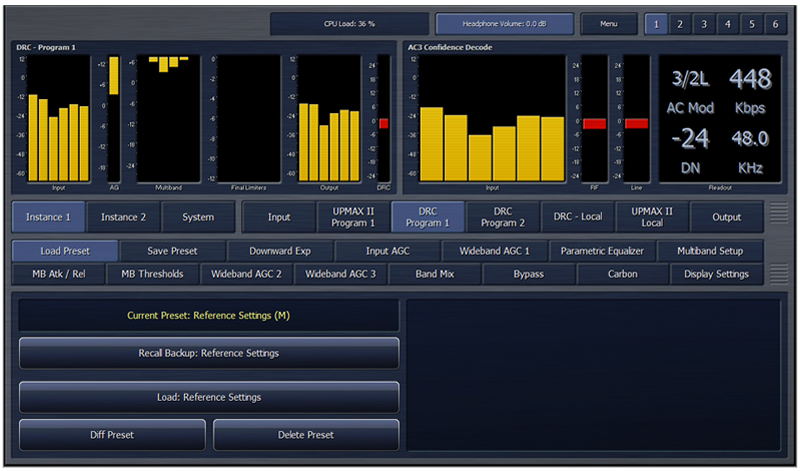Open the Save Preset tab
Image resolution: width=800 pixels, height=471 pixels.
(x=172, y=251)
